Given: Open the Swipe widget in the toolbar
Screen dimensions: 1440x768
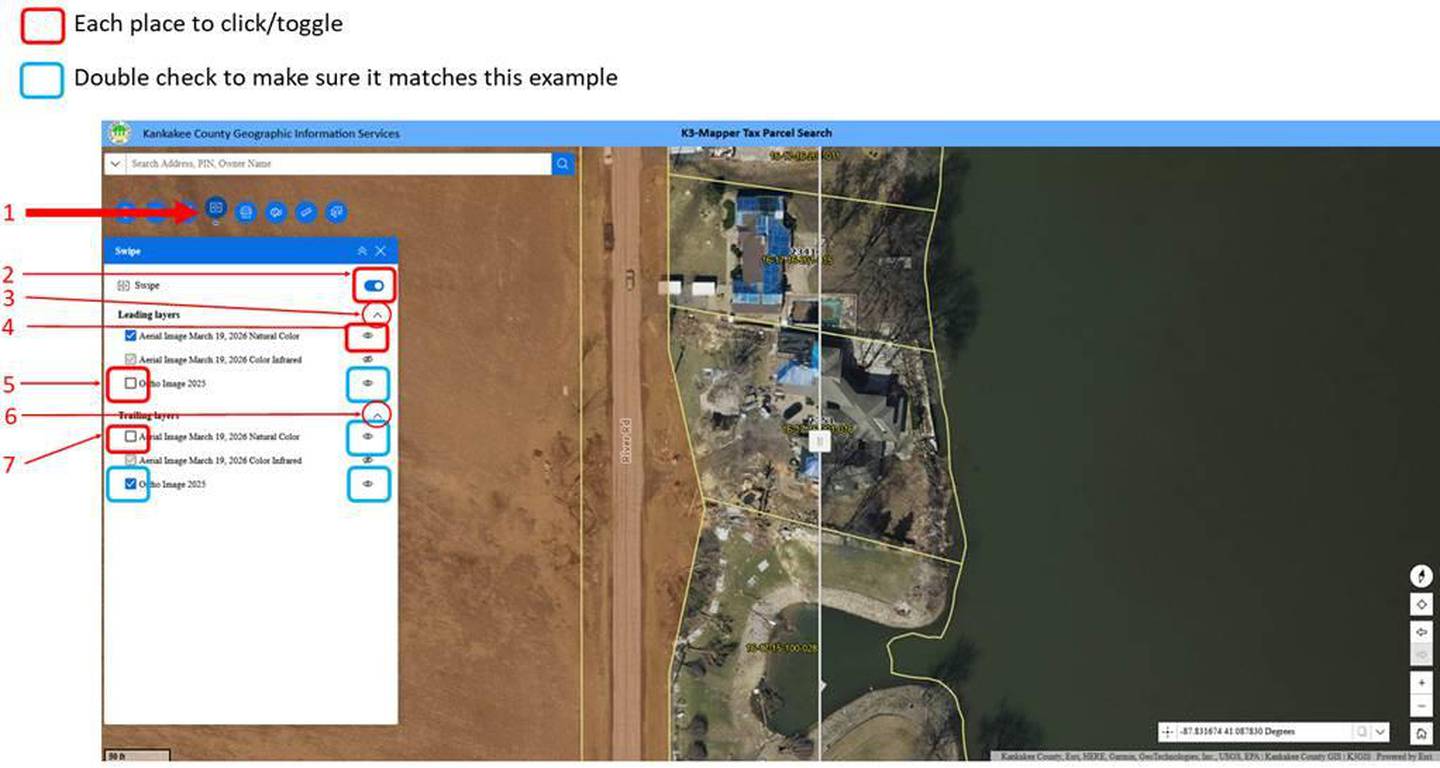Looking at the screenshot, I should 215,207.
